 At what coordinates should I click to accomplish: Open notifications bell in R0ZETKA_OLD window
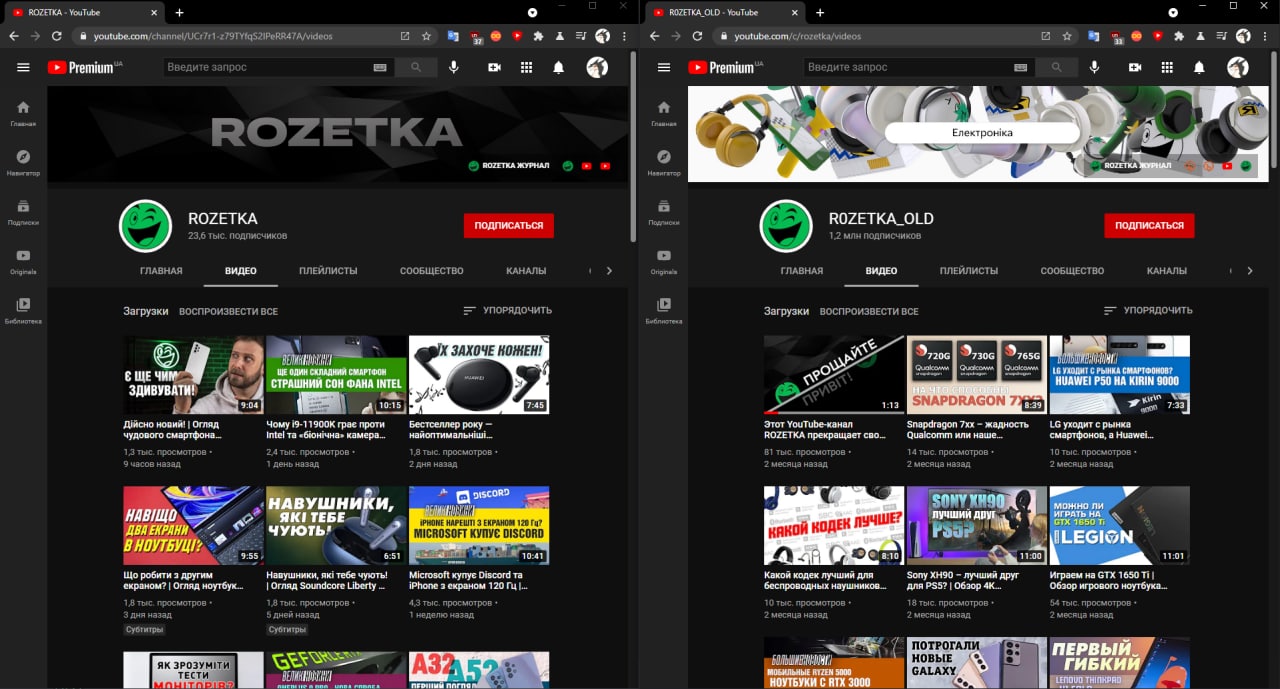tap(1200, 67)
